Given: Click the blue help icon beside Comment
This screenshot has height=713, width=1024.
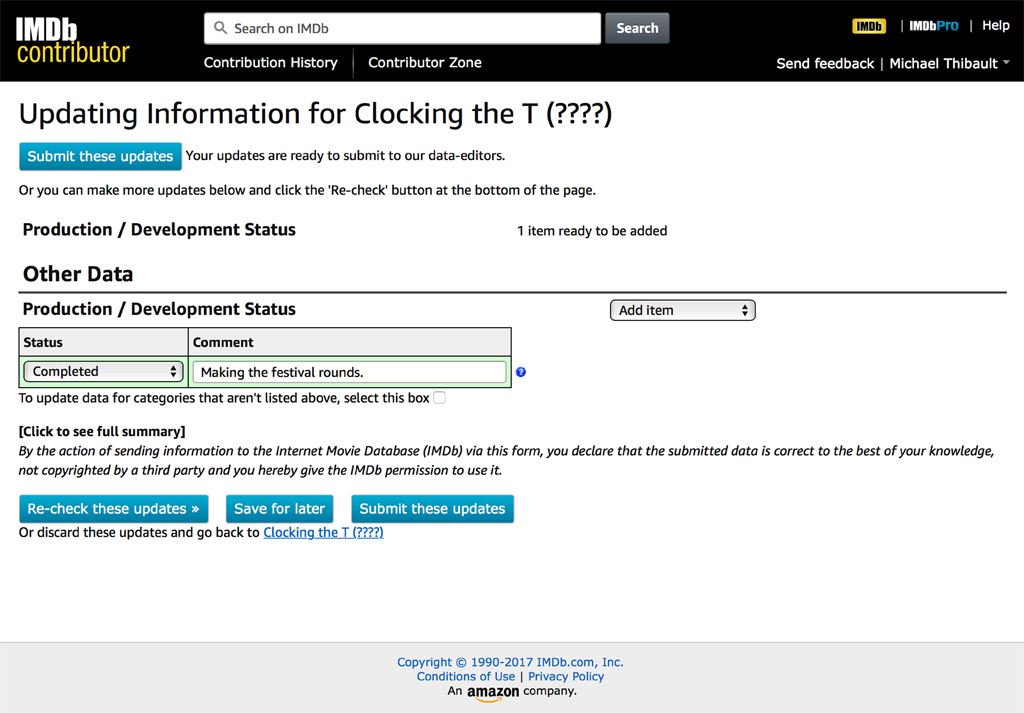Looking at the screenshot, I should click(x=521, y=372).
